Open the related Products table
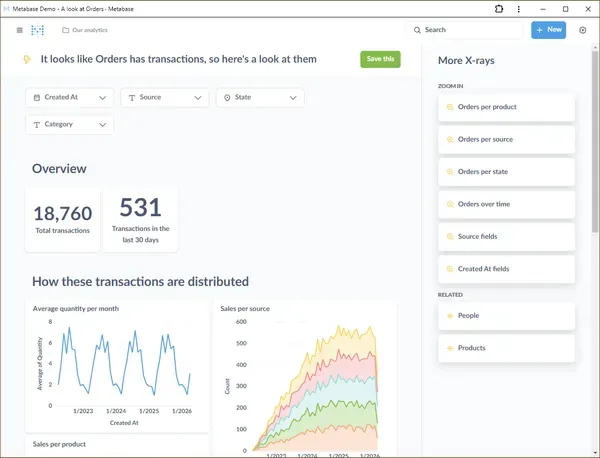The height and width of the screenshot is (458, 600). 506,348
